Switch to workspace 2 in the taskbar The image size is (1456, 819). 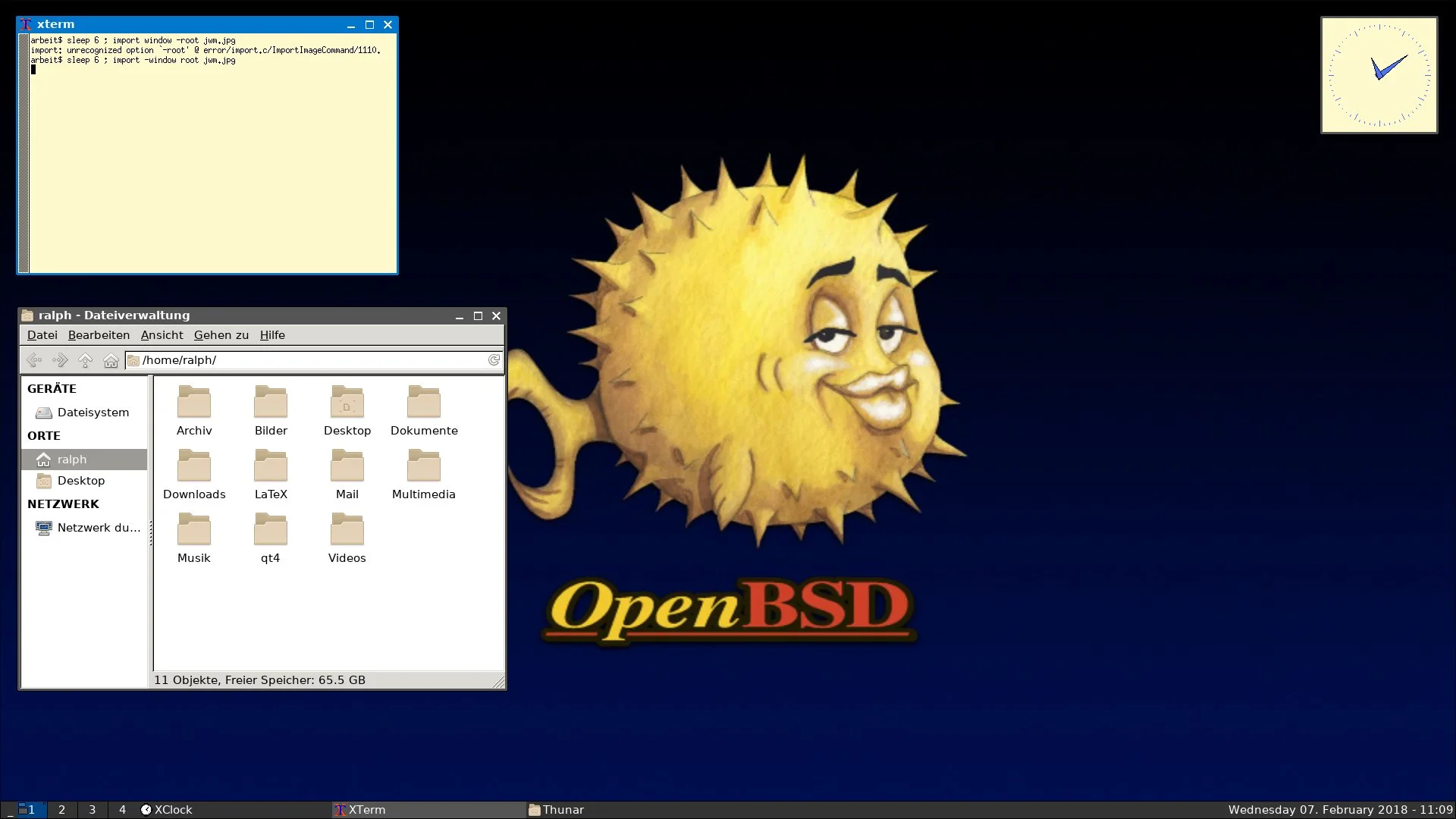click(x=62, y=810)
